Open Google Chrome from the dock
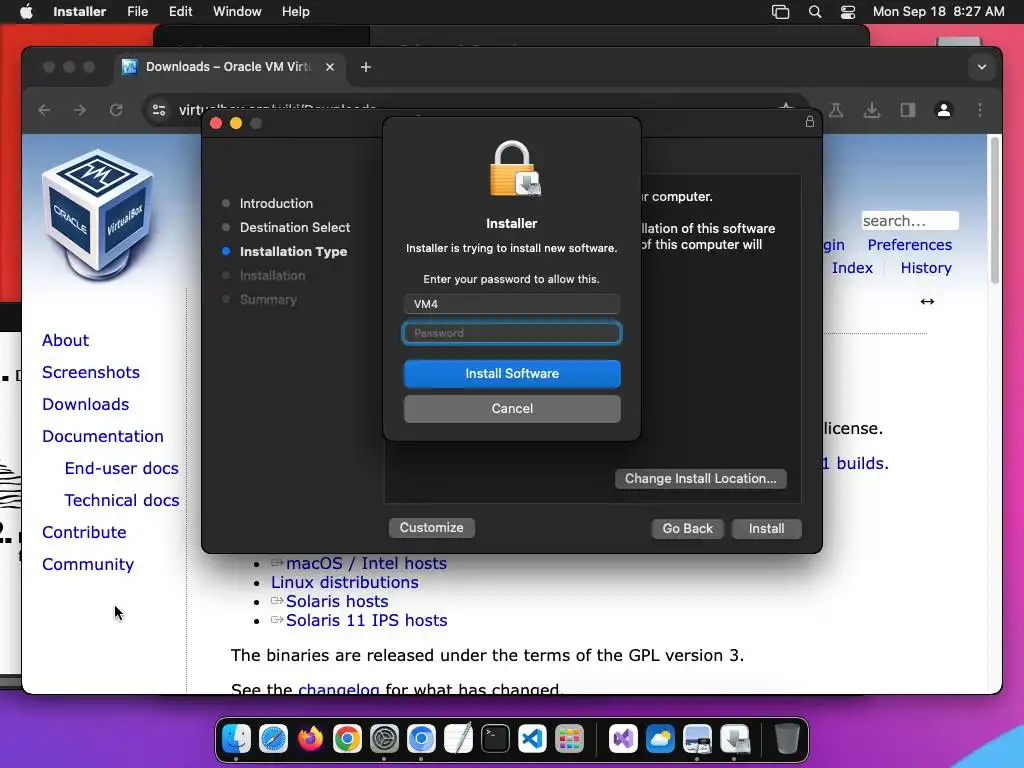 347,739
